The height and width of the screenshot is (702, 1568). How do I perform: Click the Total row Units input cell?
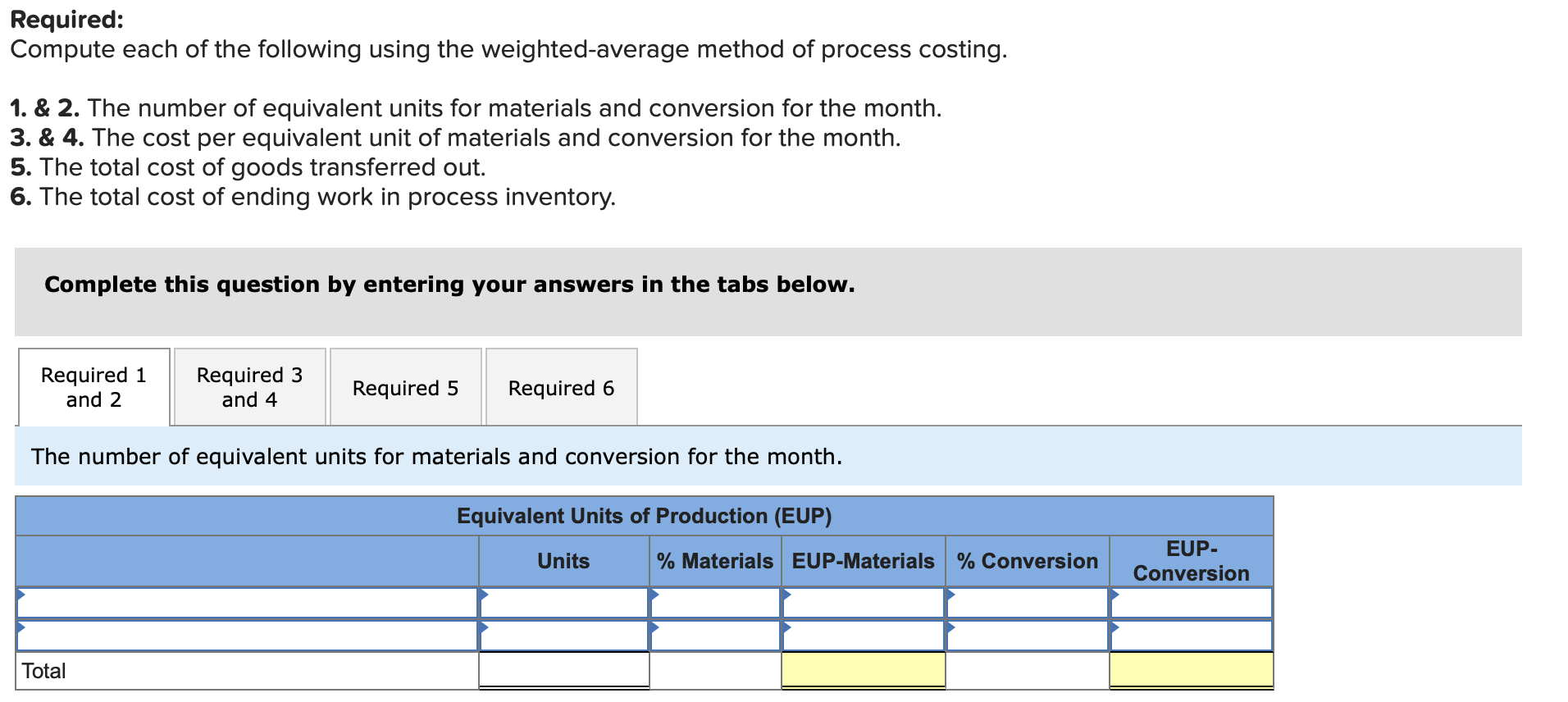(563, 669)
